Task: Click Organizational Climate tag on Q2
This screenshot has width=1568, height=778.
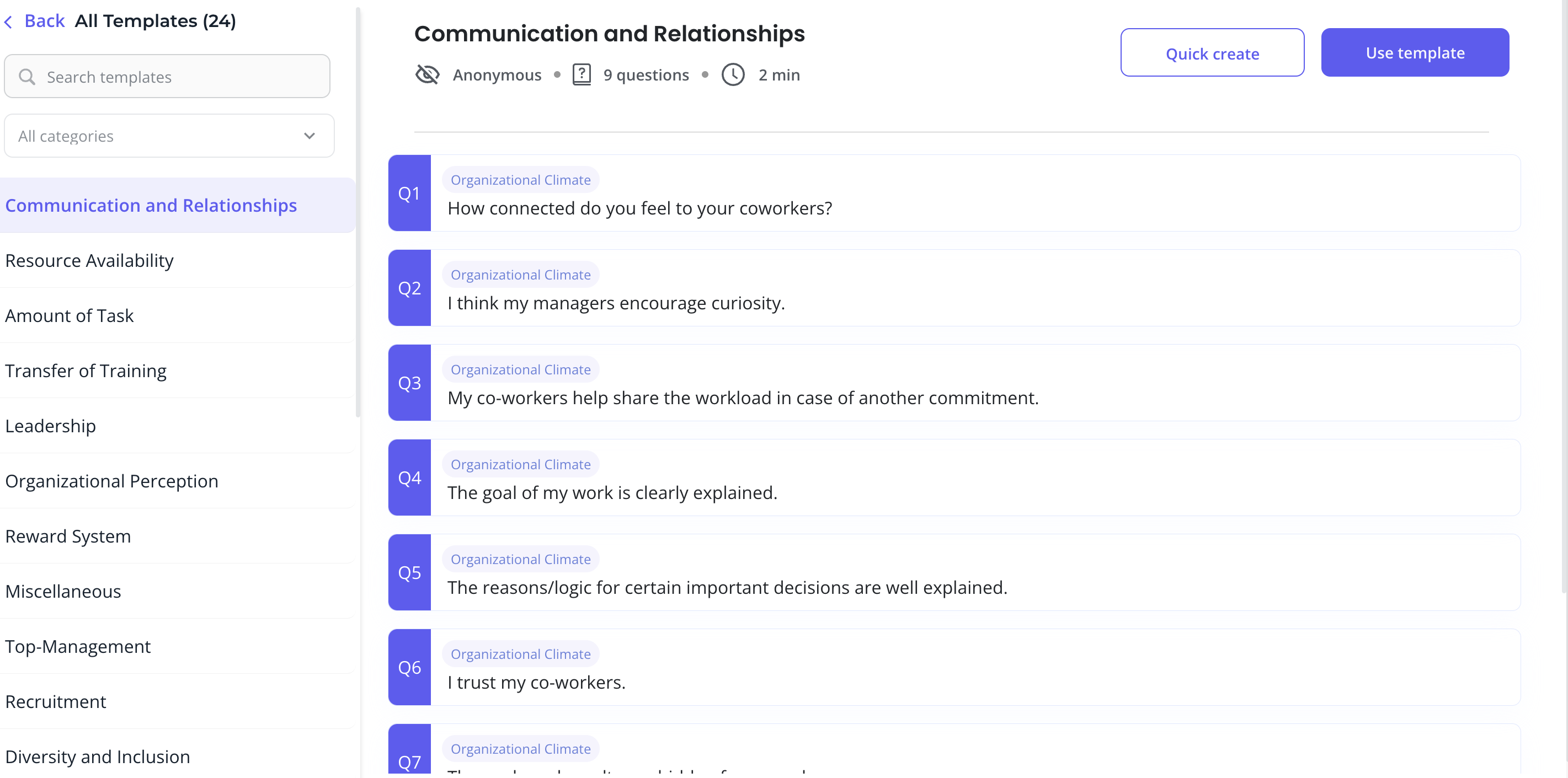Action: [520, 275]
